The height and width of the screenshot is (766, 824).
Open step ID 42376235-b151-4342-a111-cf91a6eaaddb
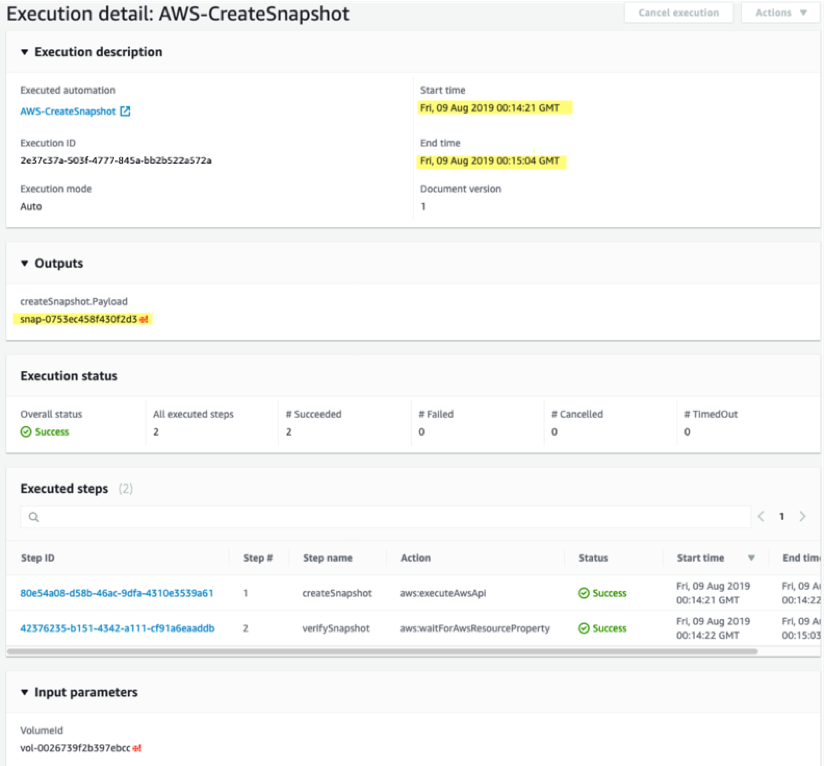117,628
